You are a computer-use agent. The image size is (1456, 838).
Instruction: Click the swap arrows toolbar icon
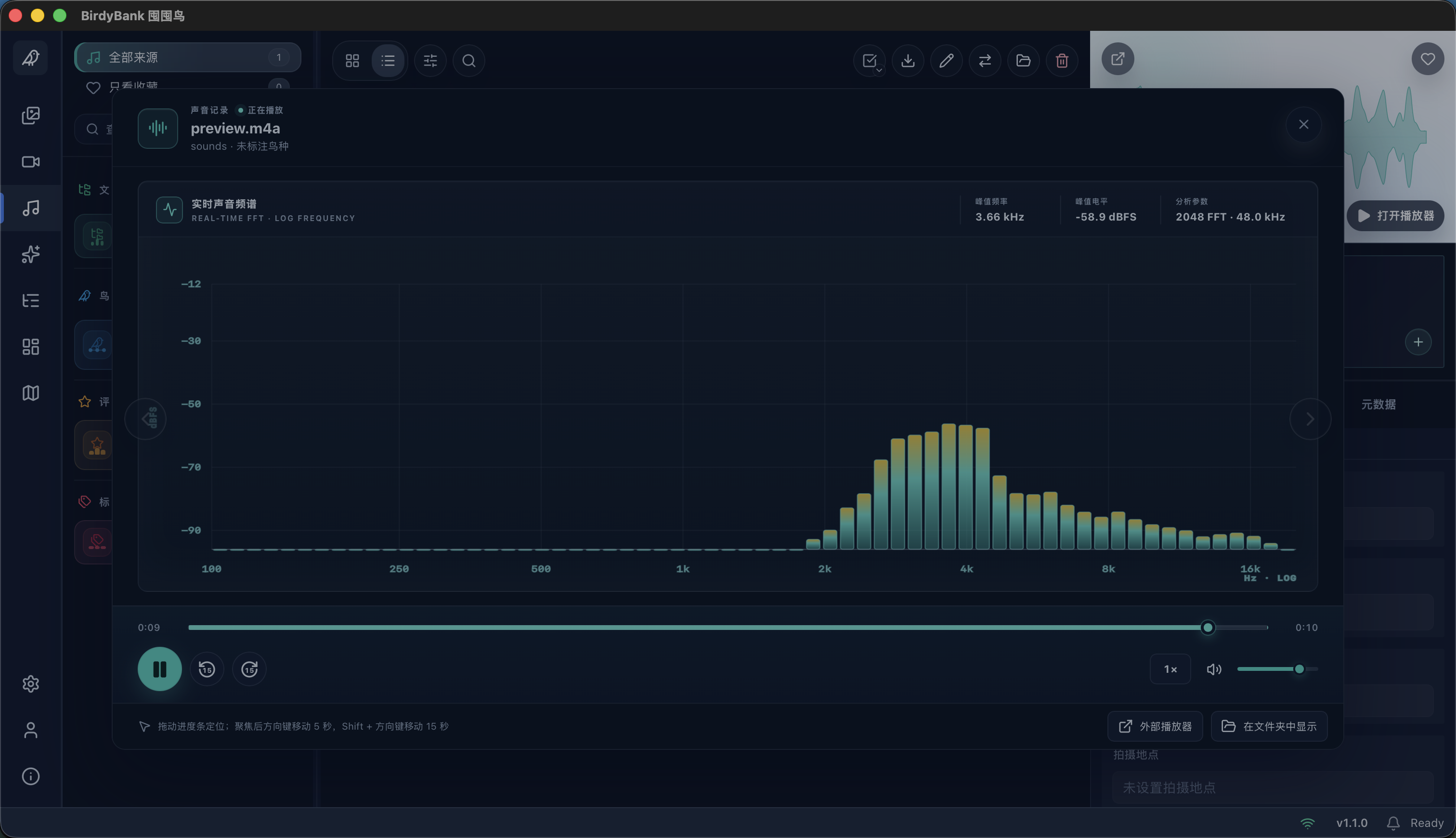[x=985, y=60]
